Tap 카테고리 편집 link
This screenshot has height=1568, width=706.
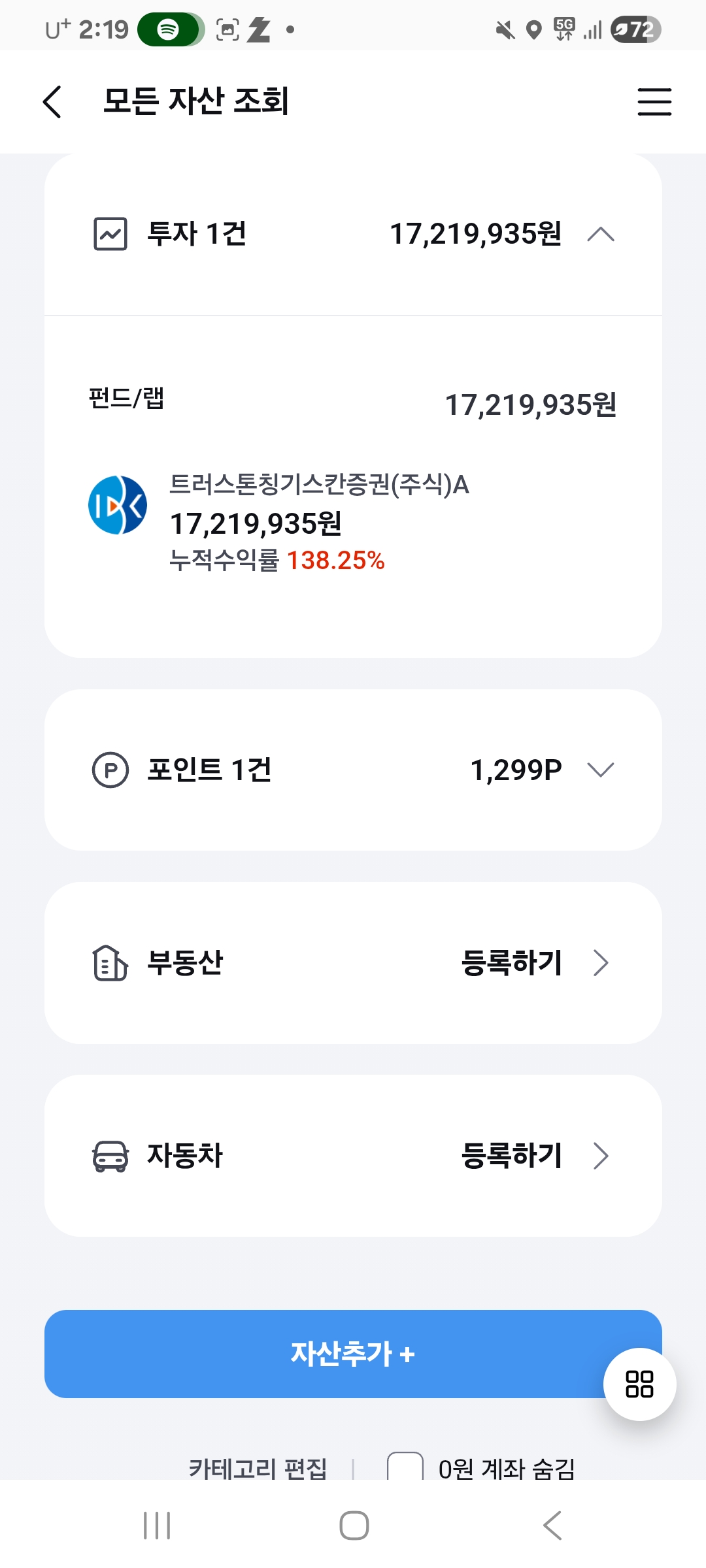coord(258,1469)
